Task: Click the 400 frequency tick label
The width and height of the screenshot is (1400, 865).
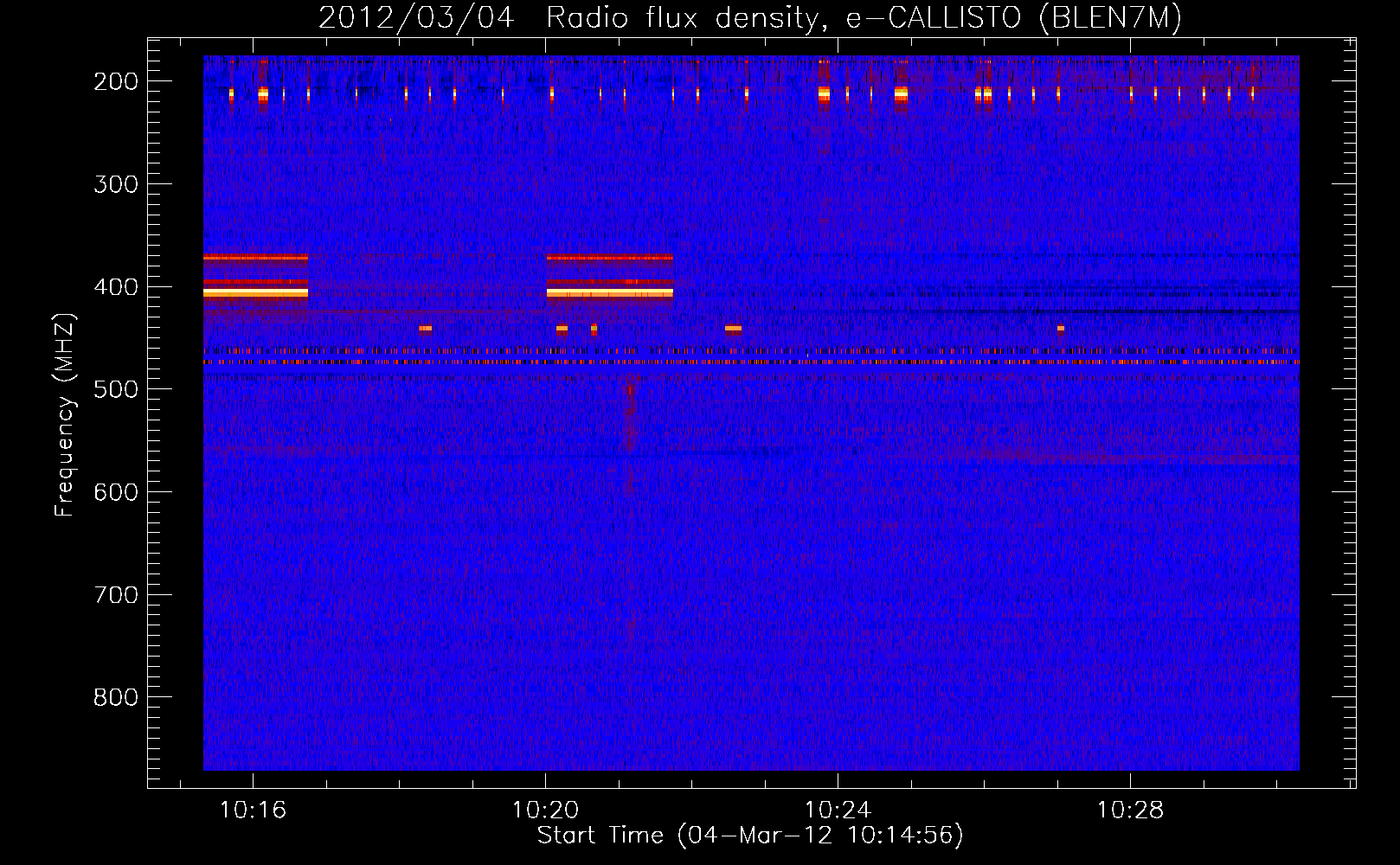Action: 116,287
